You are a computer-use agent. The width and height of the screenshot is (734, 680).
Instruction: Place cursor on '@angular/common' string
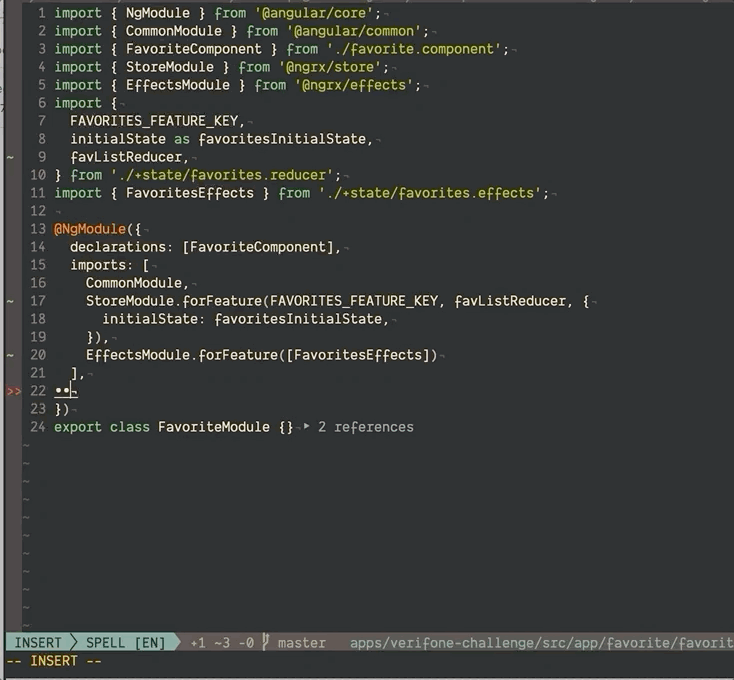[353, 31]
